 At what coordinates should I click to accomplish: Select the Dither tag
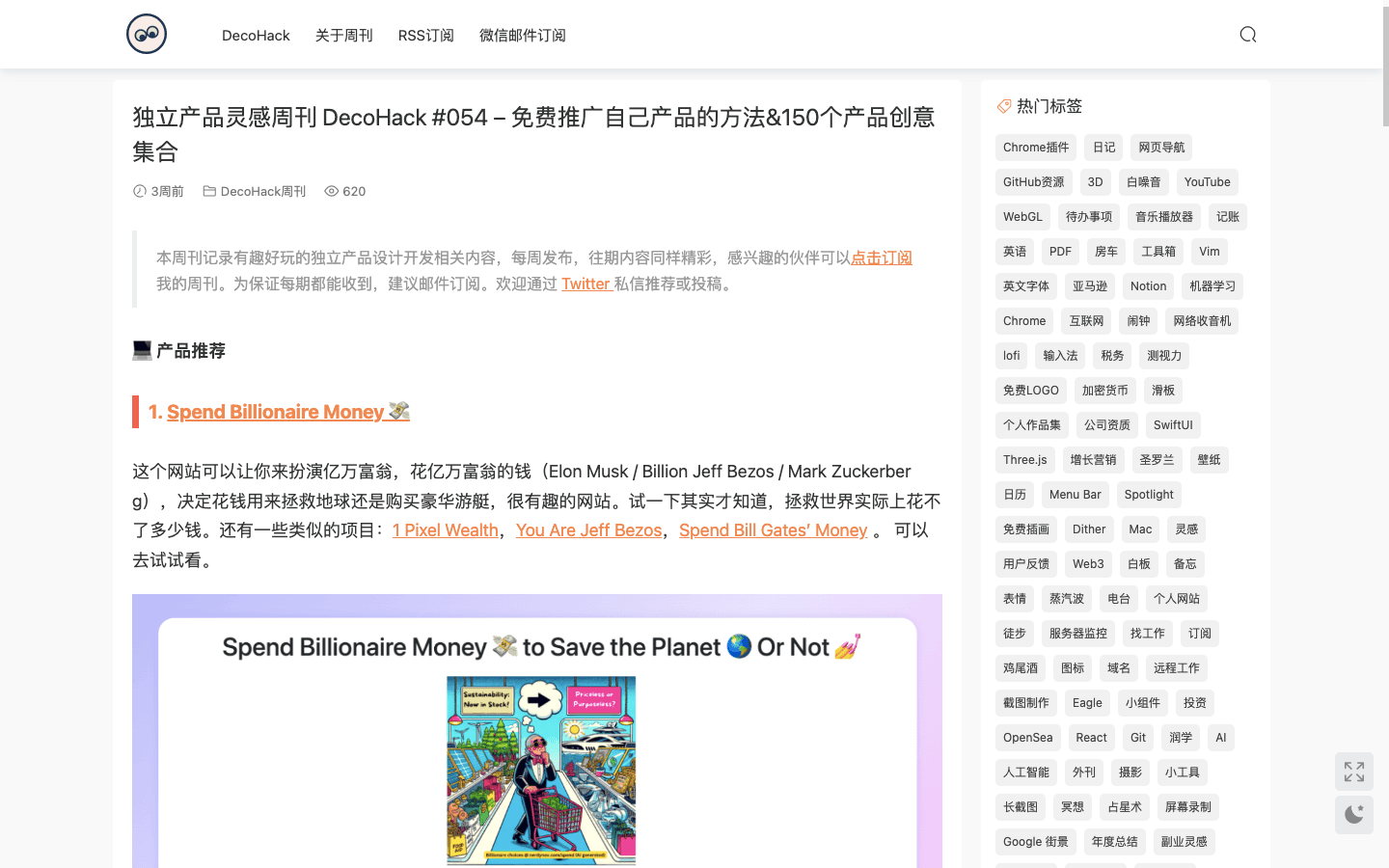pos(1089,529)
